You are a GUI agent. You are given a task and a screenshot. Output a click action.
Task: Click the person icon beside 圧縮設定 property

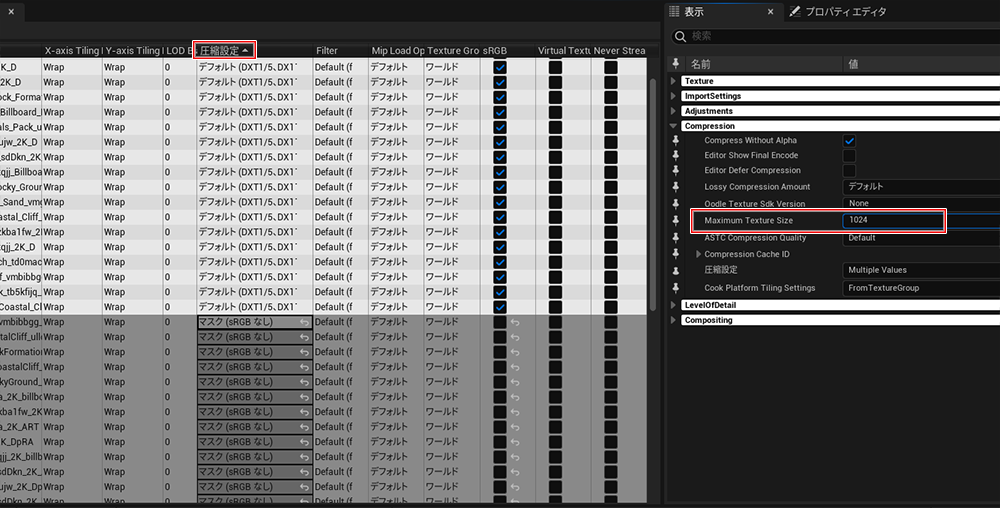pos(675,270)
